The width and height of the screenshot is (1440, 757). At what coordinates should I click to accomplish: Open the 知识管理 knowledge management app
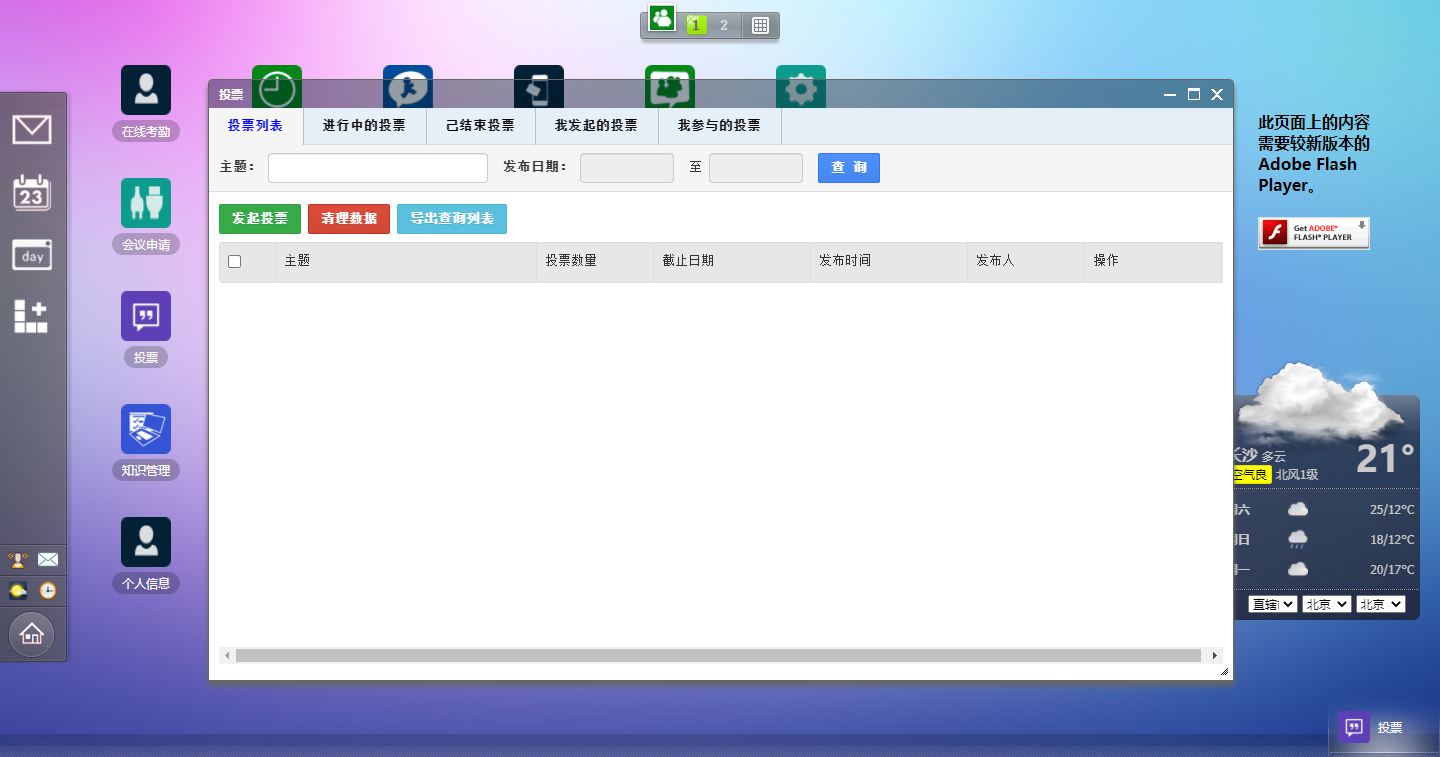(x=145, y=428)
